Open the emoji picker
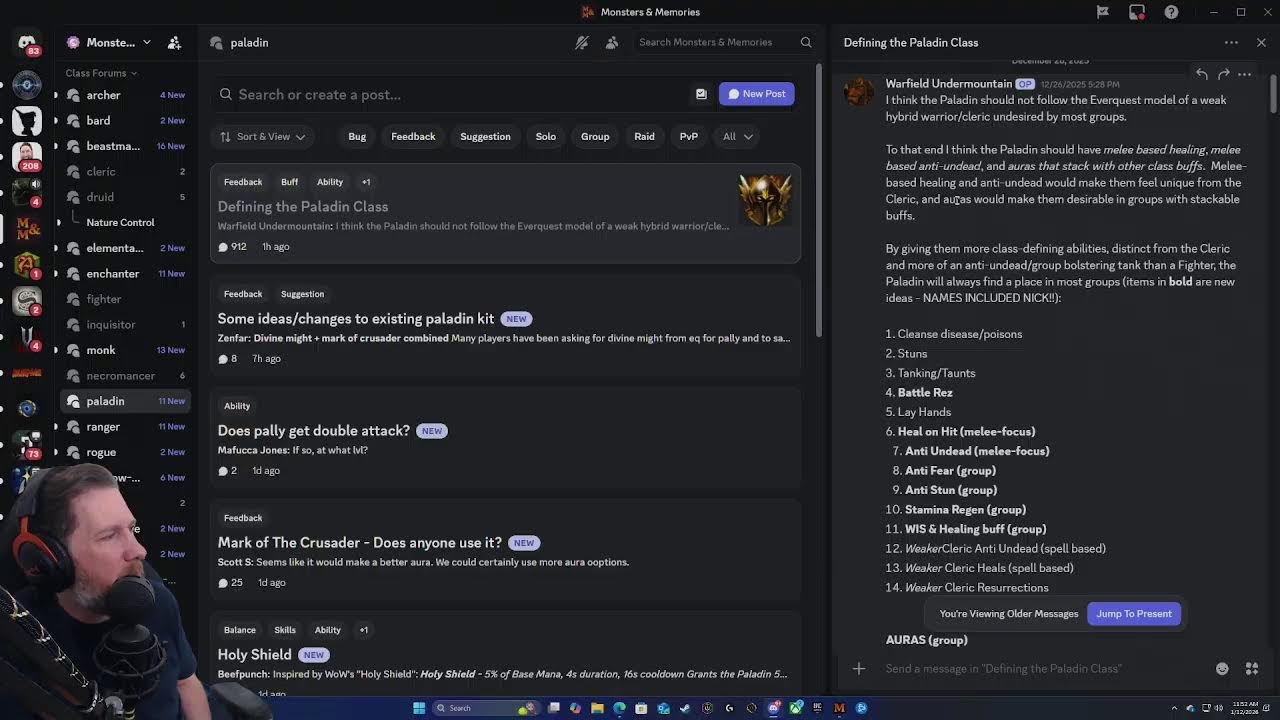The height and width of the screenshot is (720, 1280). pos(1222,668)
